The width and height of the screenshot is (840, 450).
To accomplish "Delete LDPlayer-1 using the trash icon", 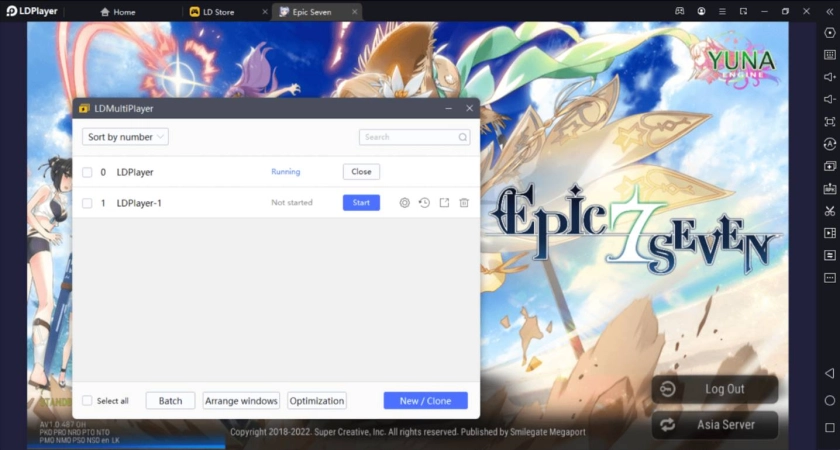I will 464,202.
